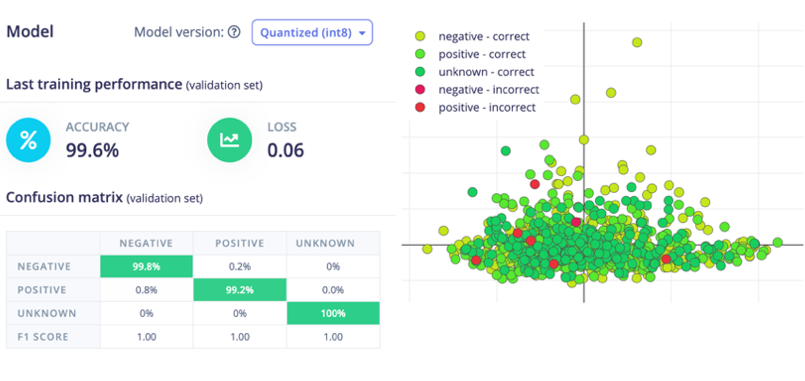Hide the positive - incorrect legend series
The height and width of the screenshot is (381, 805).
coord(477,108)
